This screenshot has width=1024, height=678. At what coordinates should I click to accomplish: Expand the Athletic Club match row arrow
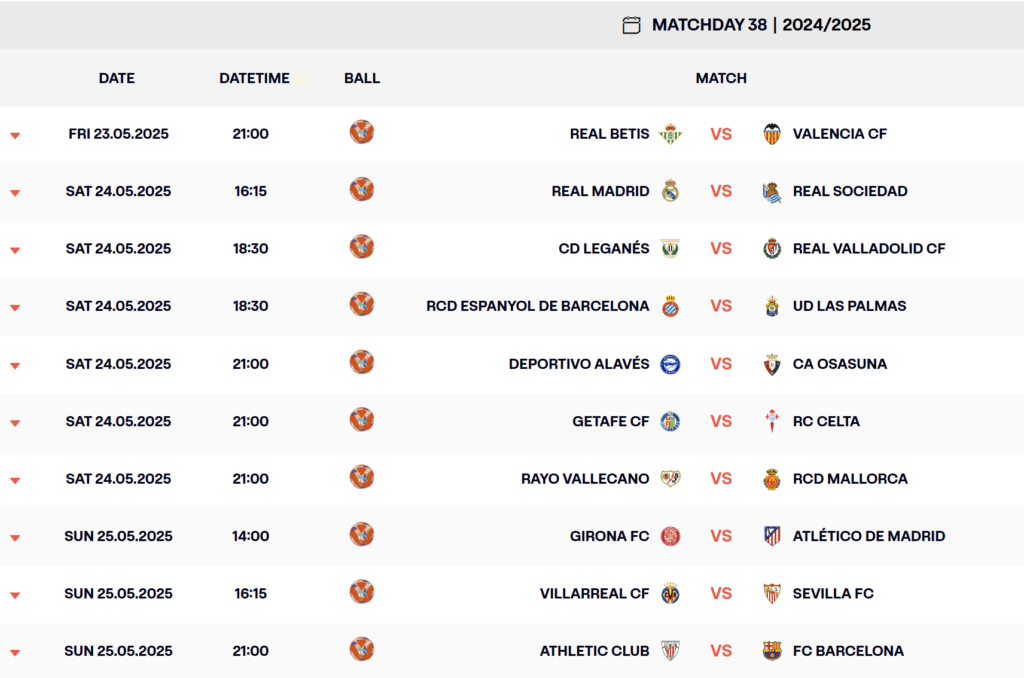(x=15, y=653)
